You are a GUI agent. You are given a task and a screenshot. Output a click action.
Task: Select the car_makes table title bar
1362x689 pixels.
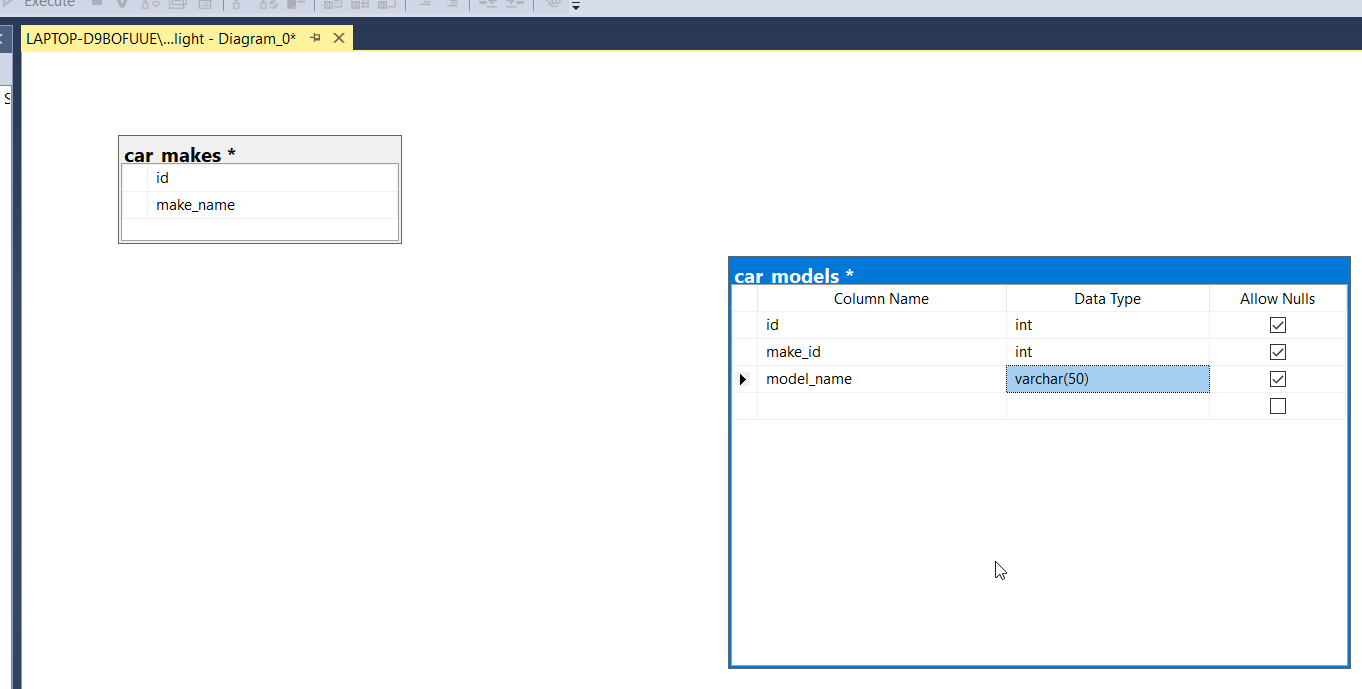260,154
